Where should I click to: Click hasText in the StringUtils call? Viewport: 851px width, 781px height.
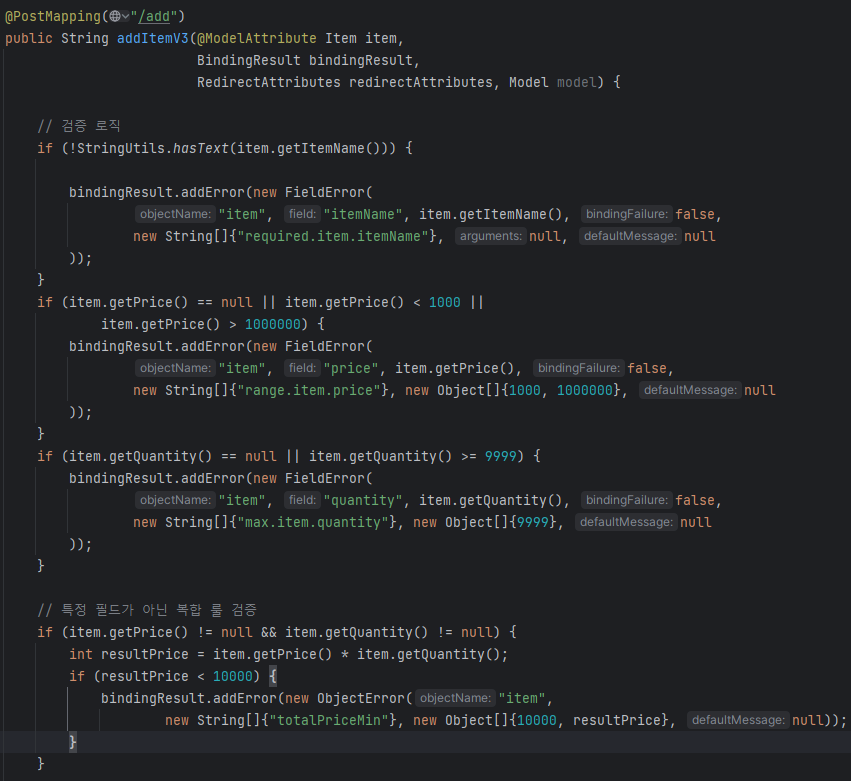[201, 148]
